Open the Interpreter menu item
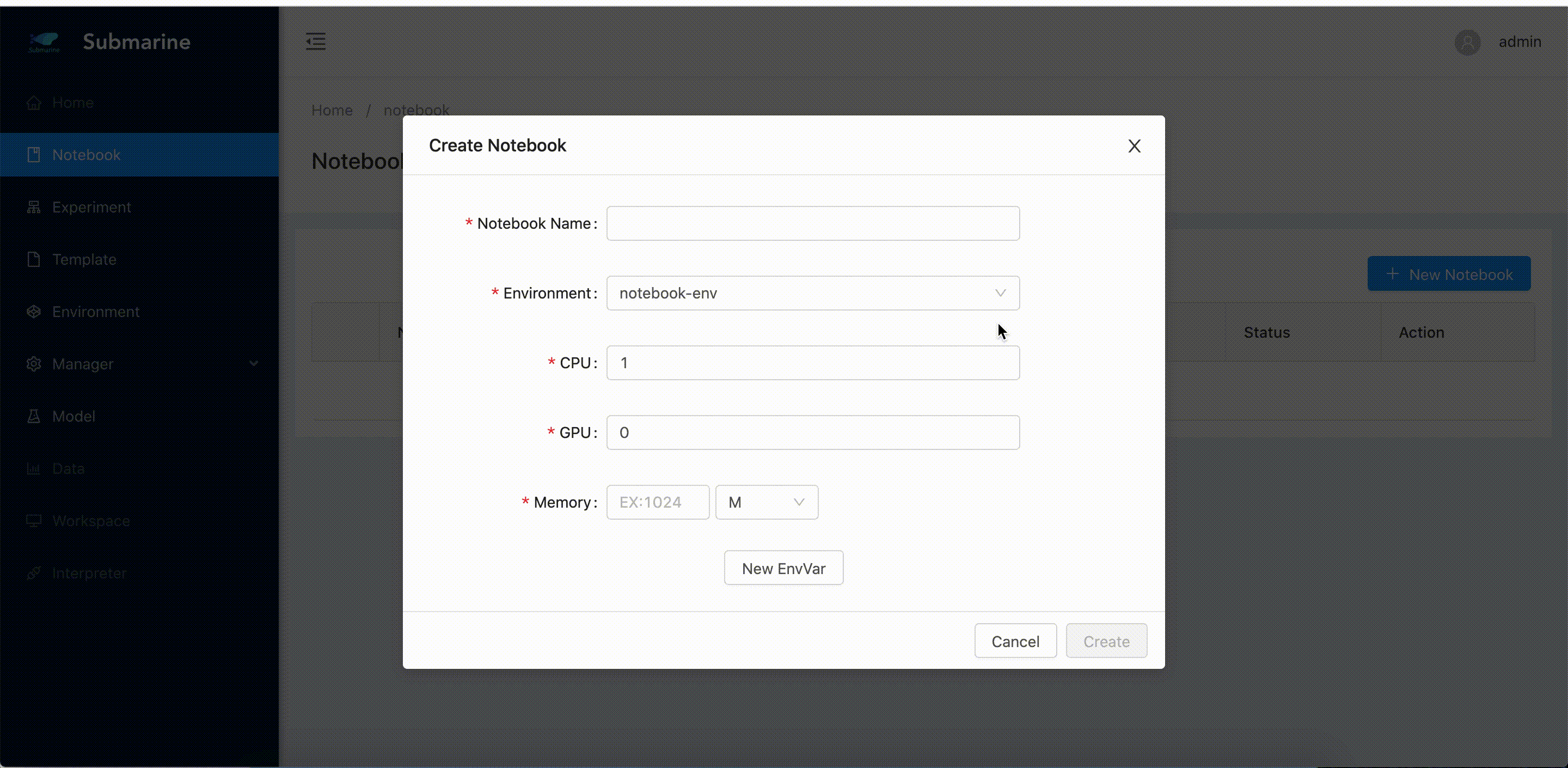 (89, 574)
